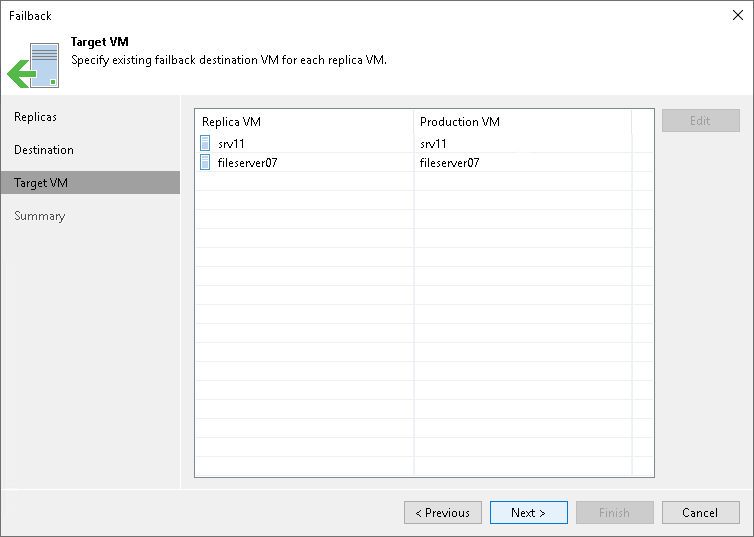Go to the Destination wizard step
This screenshot has width=754, height=537.
click(44, 150)
